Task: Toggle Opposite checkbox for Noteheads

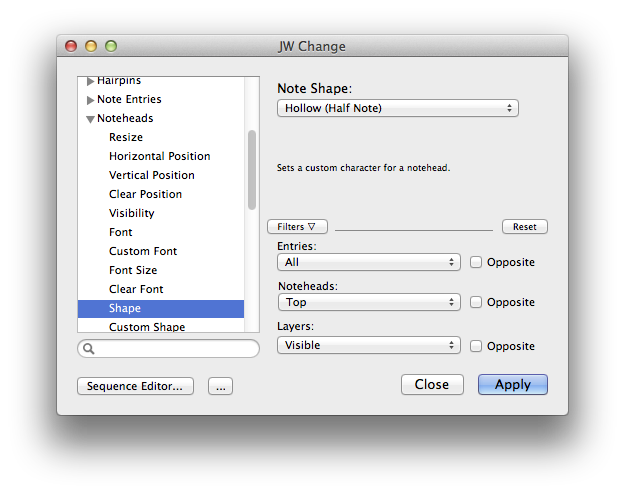Action: tap(477, 302)
